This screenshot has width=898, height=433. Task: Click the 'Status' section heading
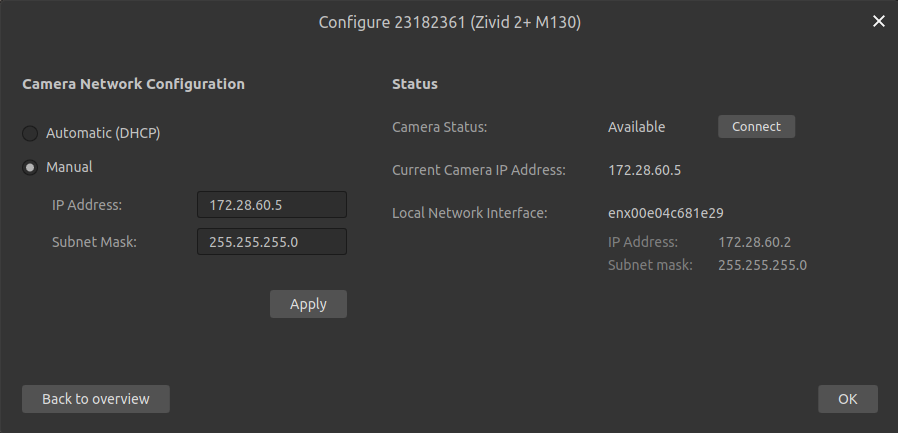click(x=414, y=84)
